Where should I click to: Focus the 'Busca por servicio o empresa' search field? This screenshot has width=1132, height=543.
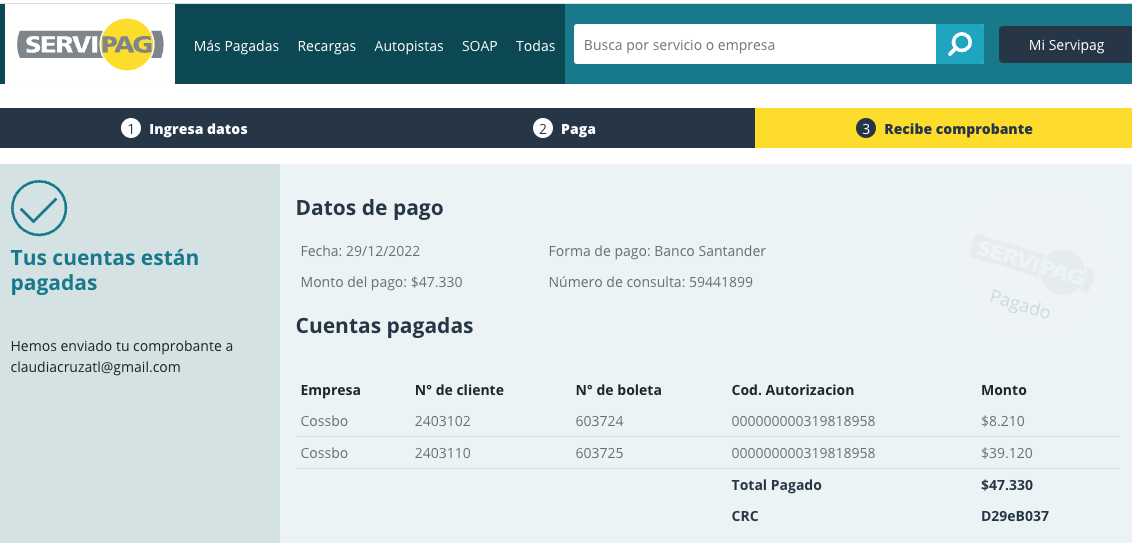point(754,44)
